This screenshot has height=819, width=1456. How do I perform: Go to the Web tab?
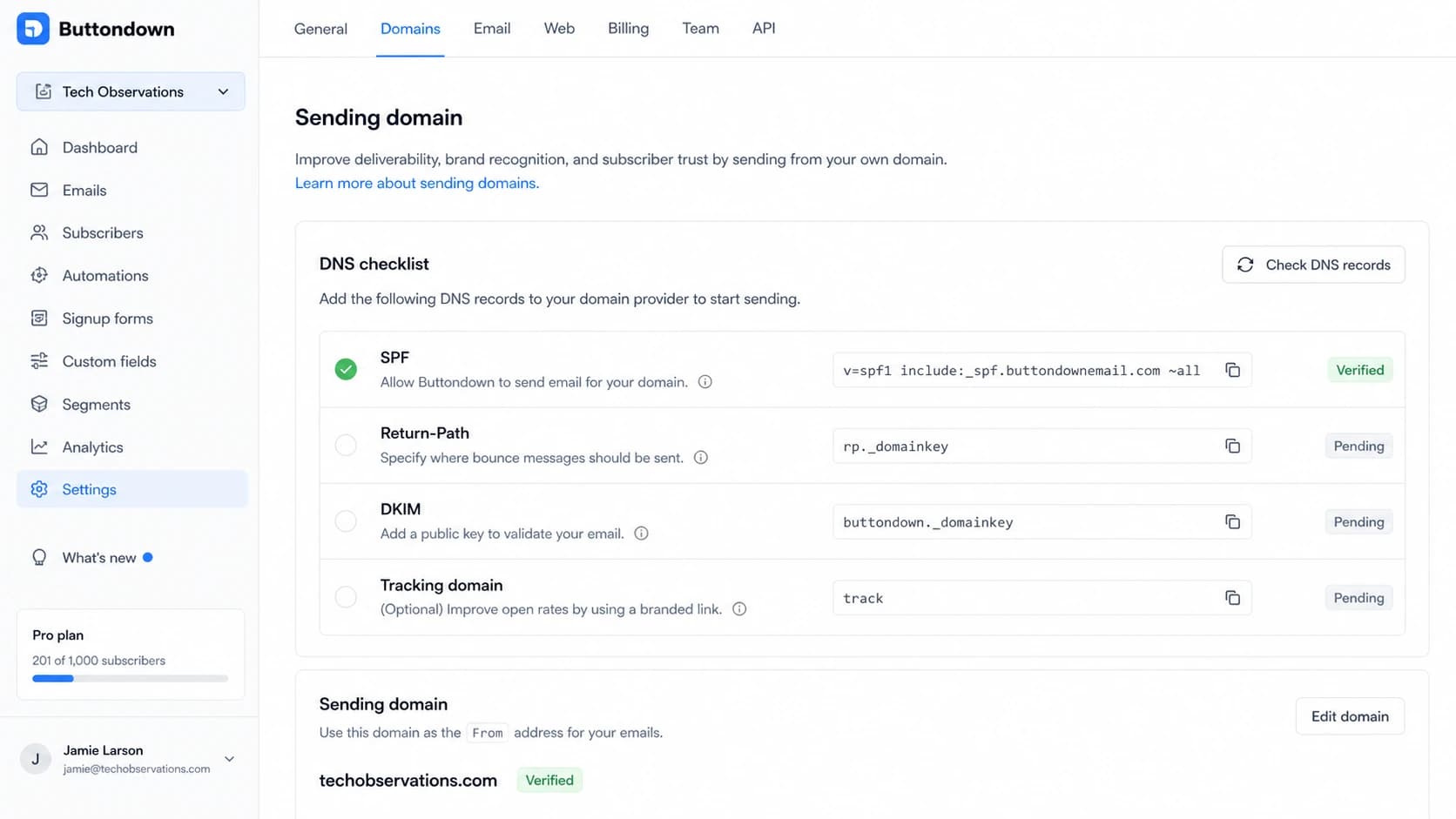pos(559,29)
